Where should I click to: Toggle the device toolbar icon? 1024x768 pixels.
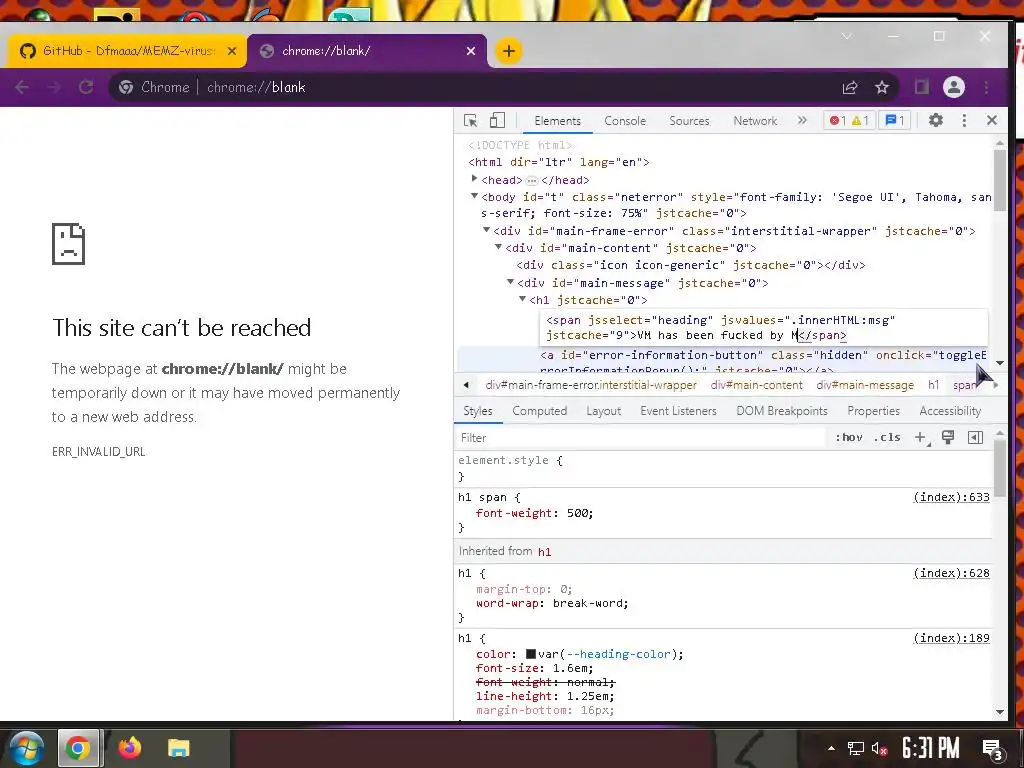pos(497,120)
